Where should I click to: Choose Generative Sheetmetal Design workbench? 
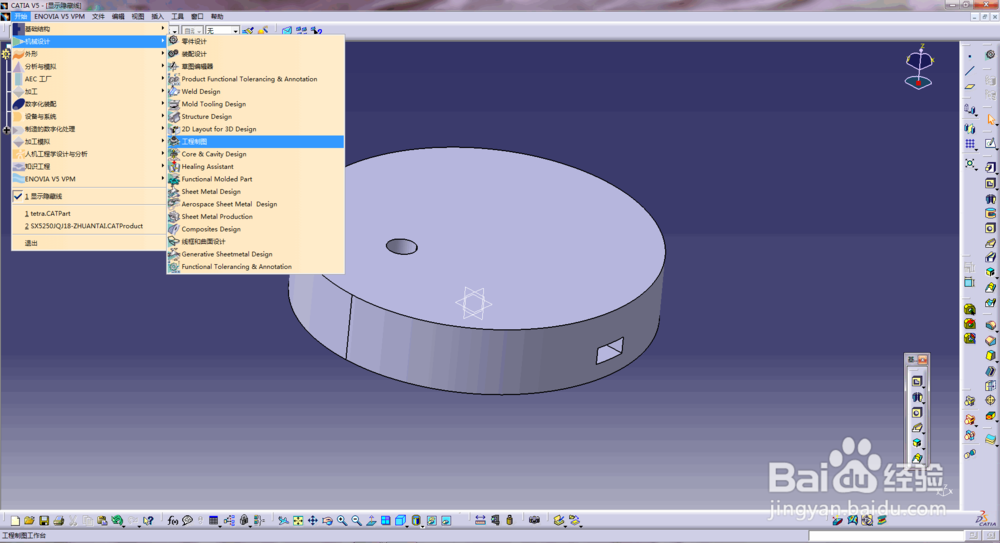[x=256, y=254]
